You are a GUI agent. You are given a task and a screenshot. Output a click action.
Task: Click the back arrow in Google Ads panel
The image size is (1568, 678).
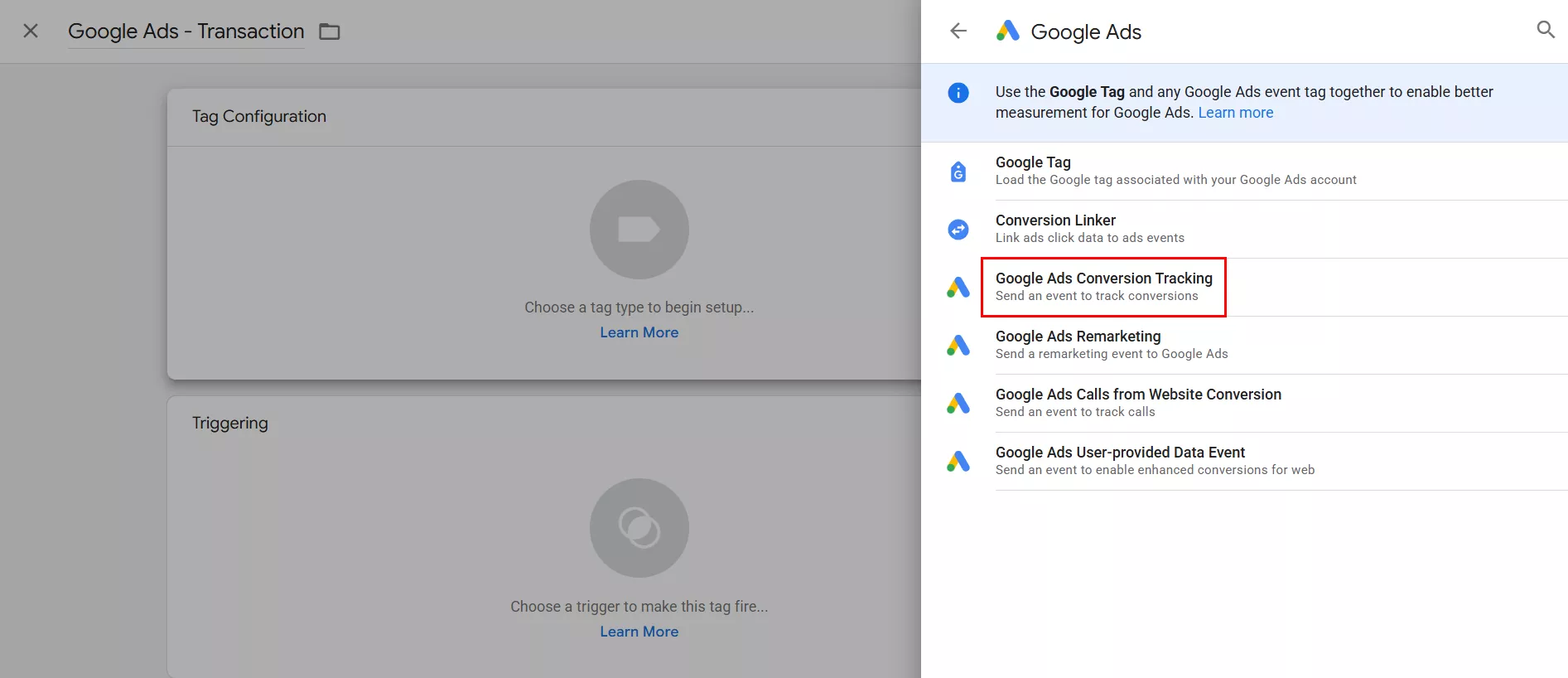pos(958,31)
